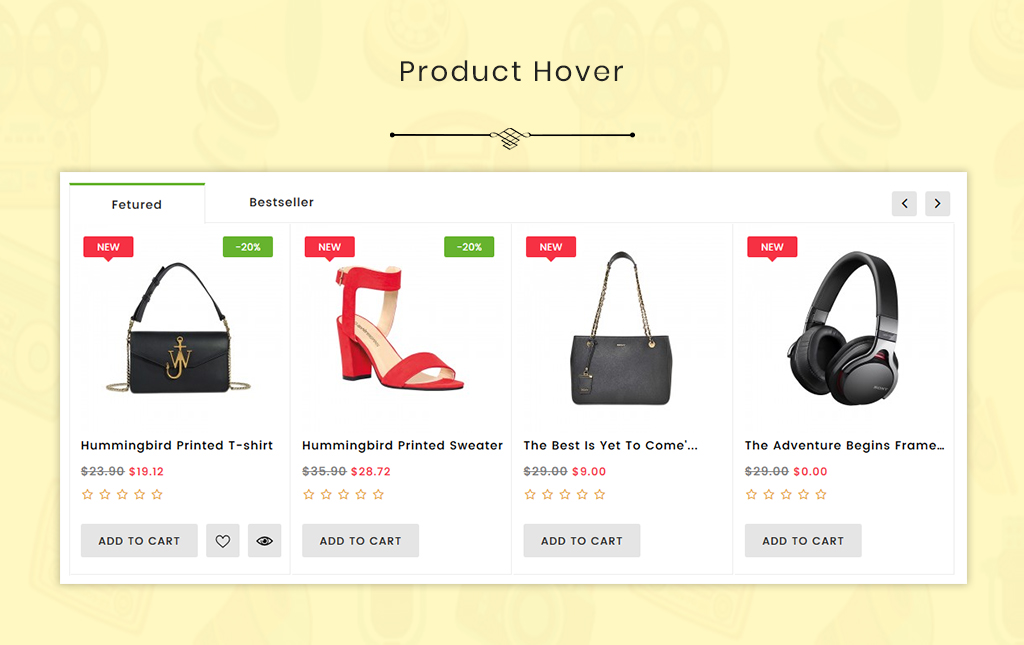Viewport: 1024px width, 645px height.
Task: Add The Adventure Begins Frame to cart
Action: pos(803,541)
